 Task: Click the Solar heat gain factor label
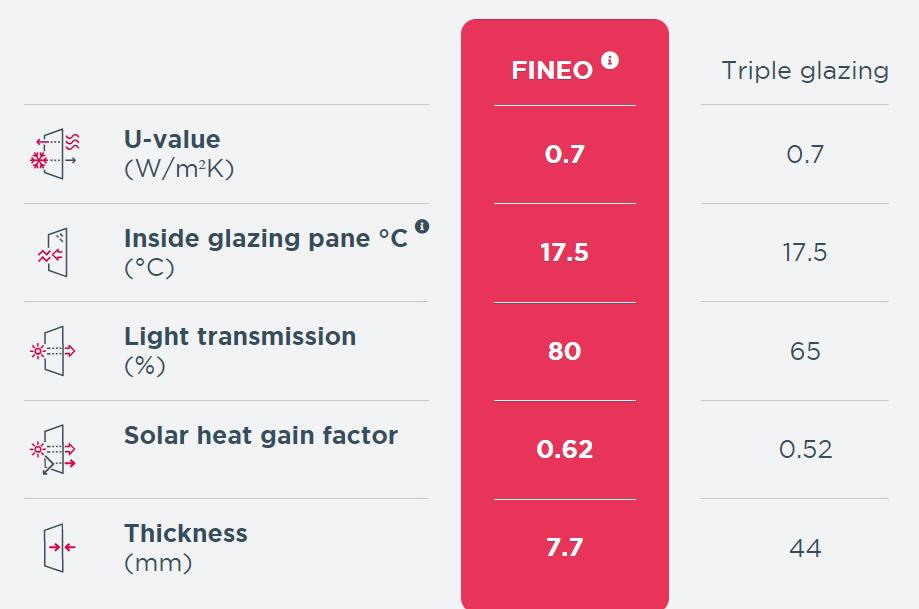[x=261, y=436]
